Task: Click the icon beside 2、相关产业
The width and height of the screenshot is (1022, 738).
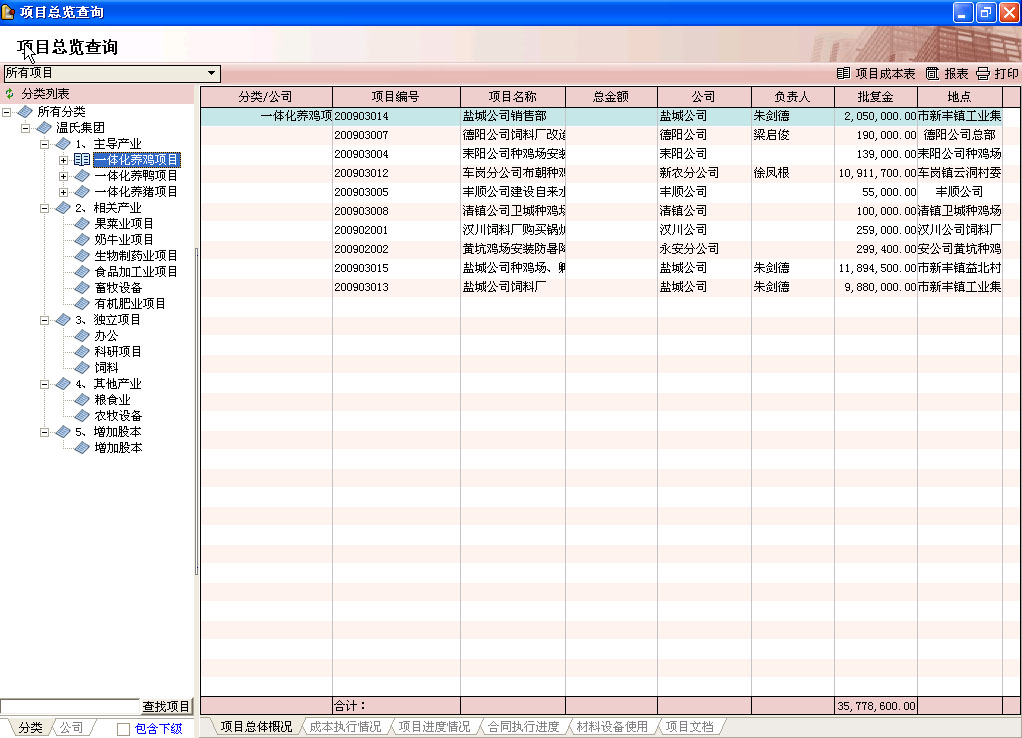Action: point(63,208)
